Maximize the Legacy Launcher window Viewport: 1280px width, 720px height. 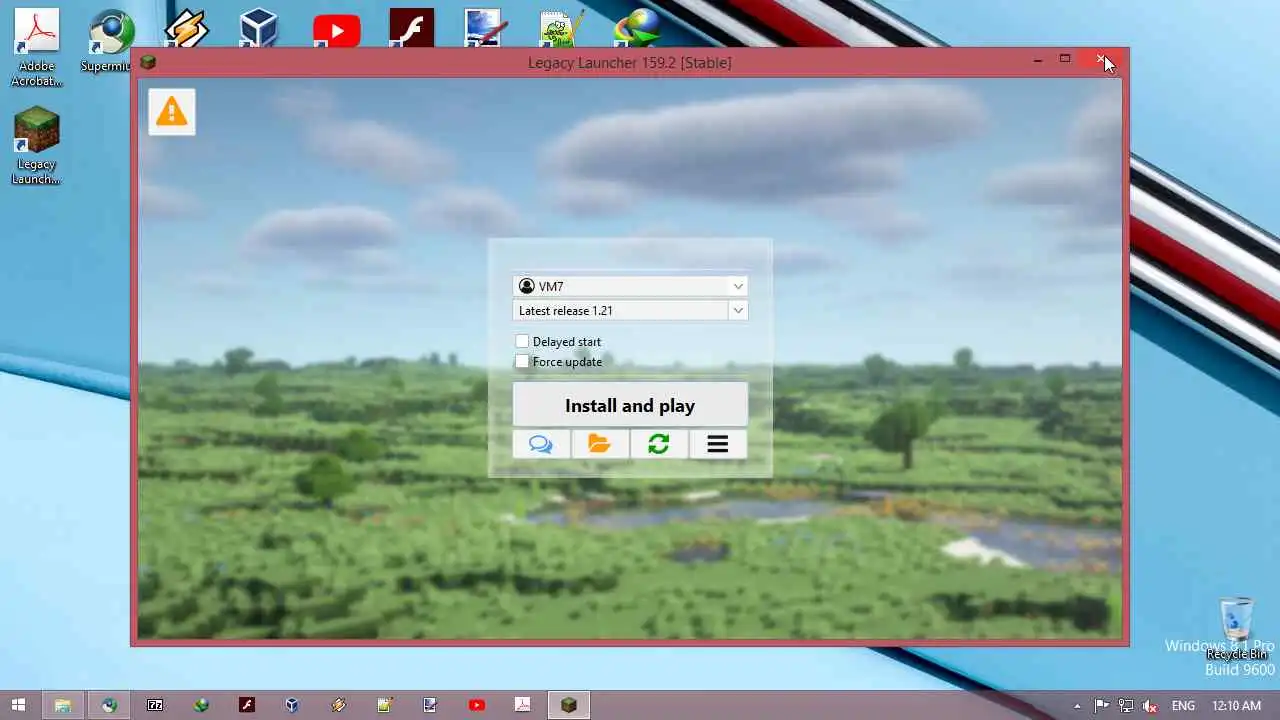1065,60
